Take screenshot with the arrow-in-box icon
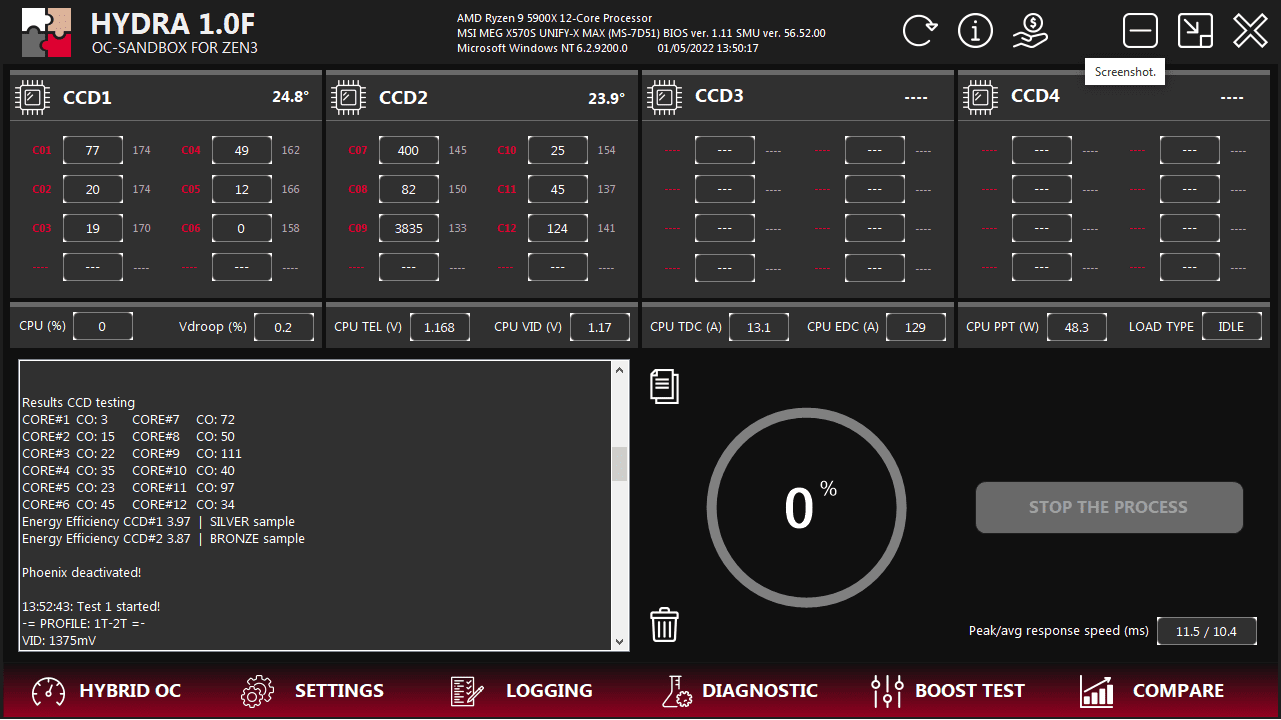 pos(1195,31)
